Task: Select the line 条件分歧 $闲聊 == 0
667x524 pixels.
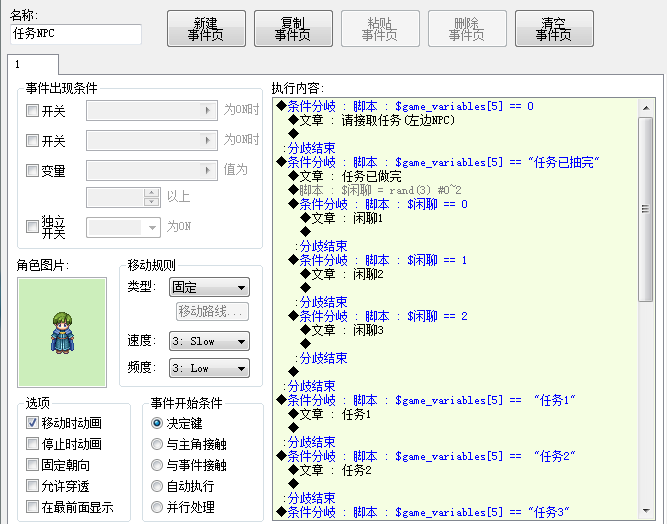Action: [x=378, y=204]
